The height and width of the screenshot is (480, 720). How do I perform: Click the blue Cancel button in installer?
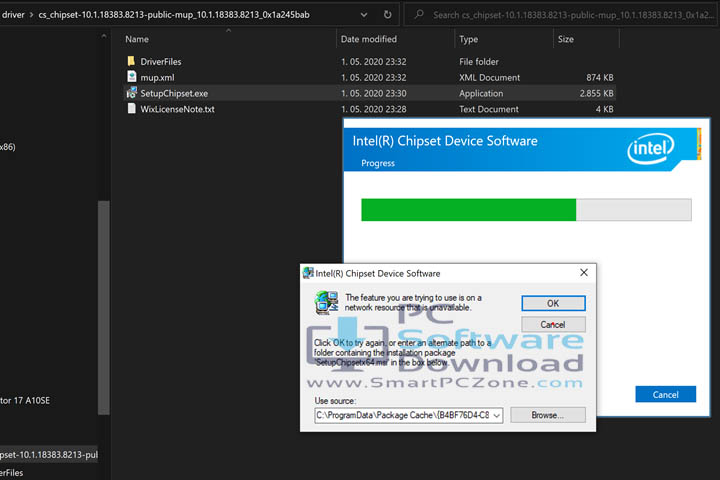click(x=665, y=394)
